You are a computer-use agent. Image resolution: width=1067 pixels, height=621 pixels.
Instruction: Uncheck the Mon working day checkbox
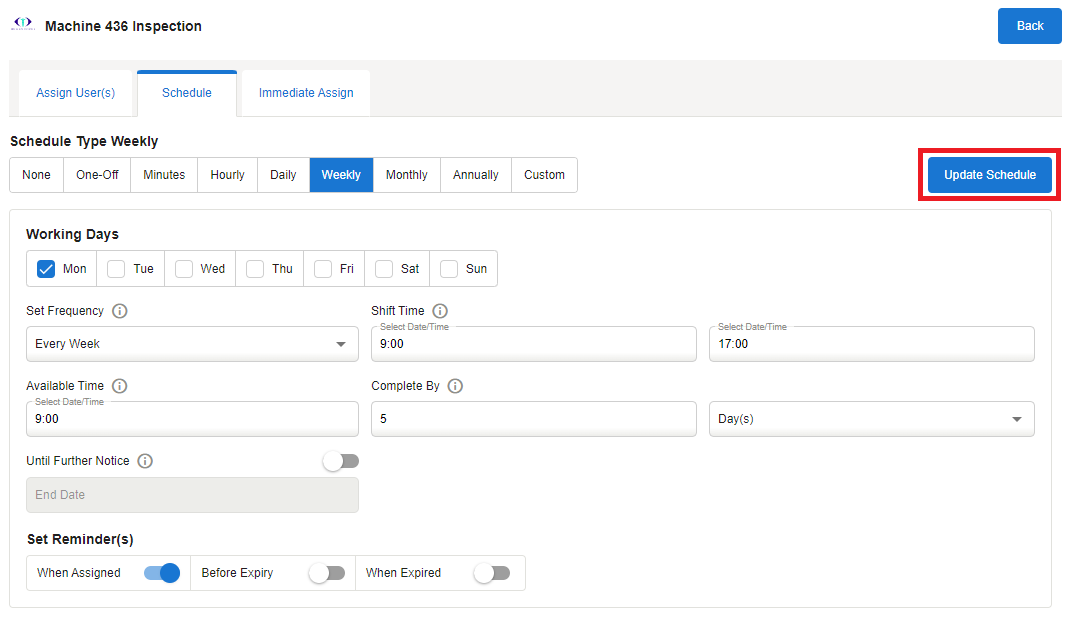[46, 269]
